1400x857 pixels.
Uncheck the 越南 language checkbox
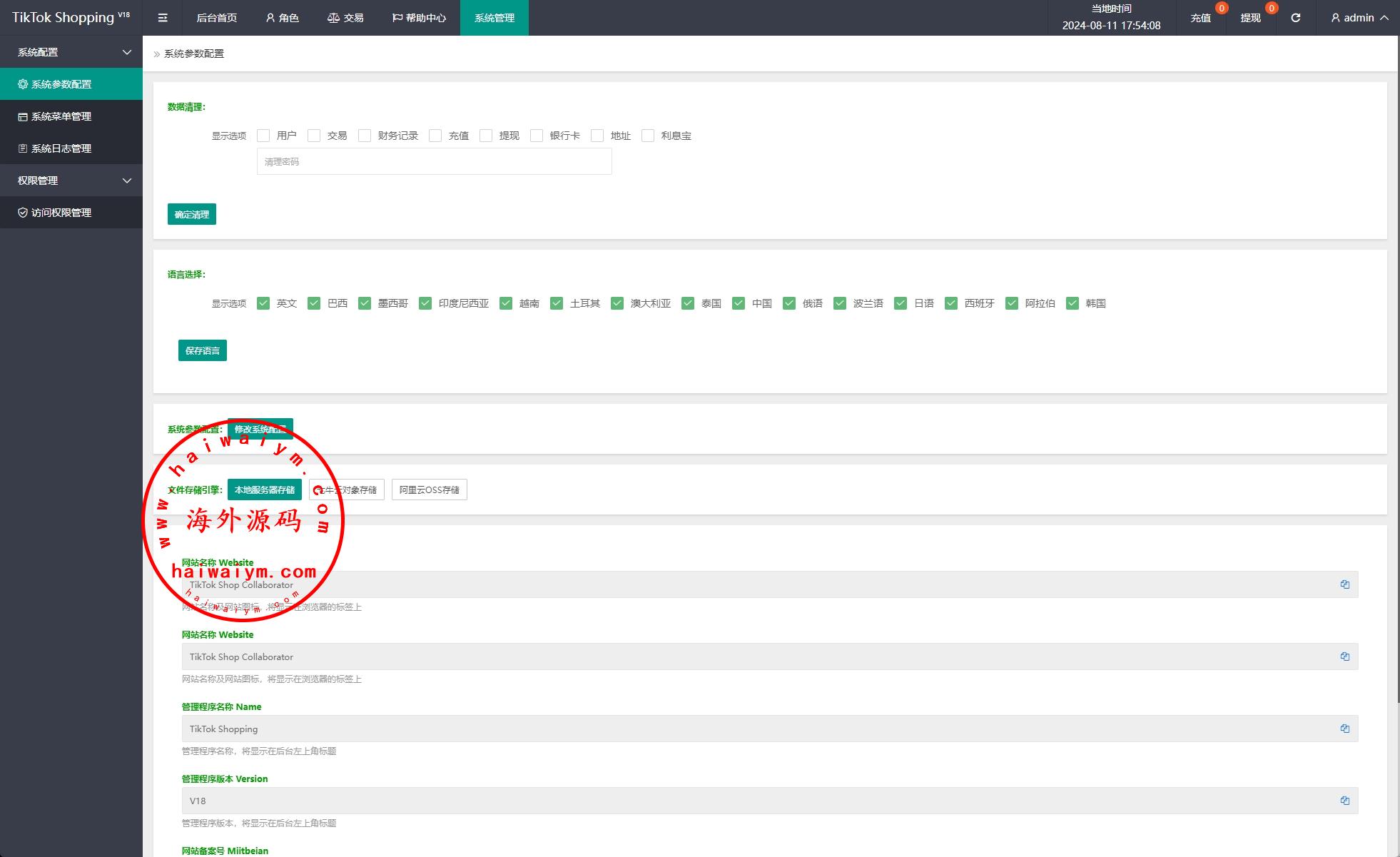tap(506, 303)
